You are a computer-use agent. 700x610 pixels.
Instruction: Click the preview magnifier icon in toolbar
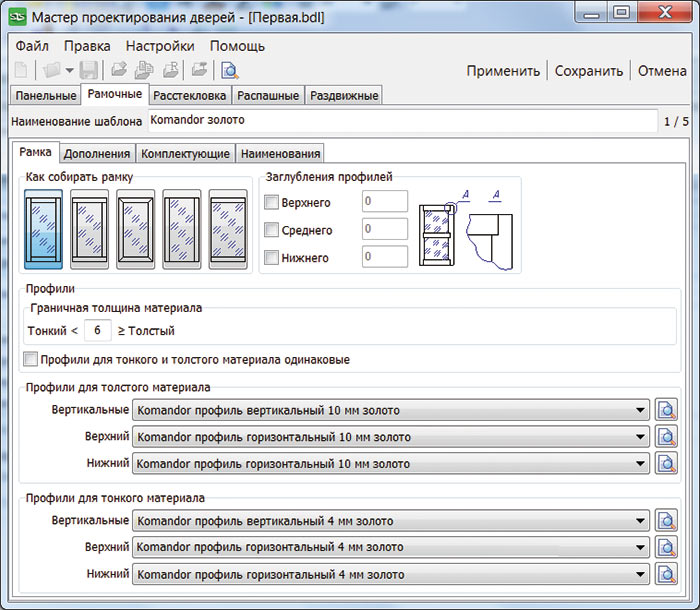click(230, 70)
